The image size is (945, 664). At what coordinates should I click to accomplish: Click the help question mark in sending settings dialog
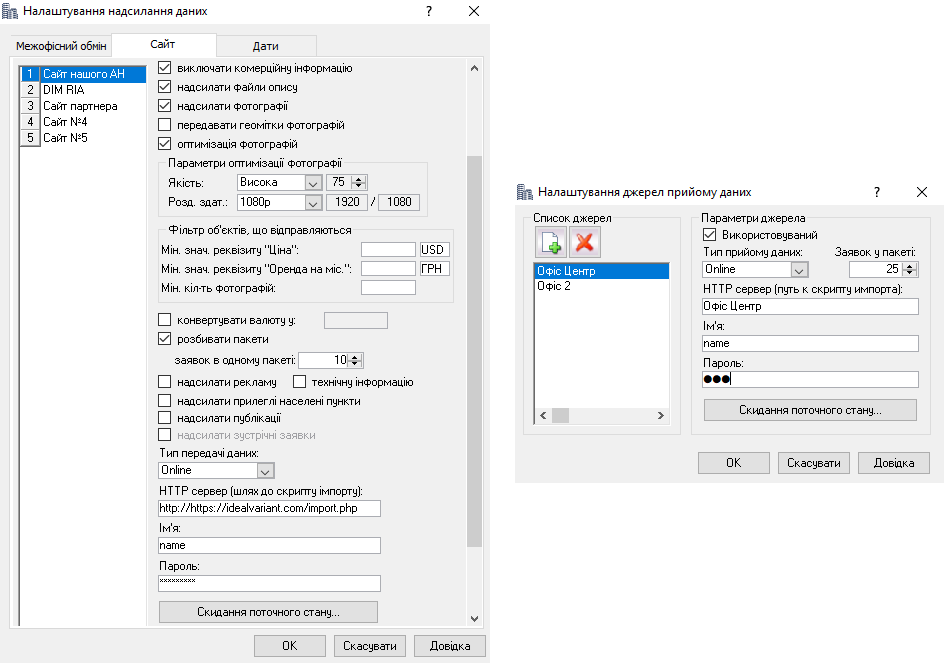[428, 10]
